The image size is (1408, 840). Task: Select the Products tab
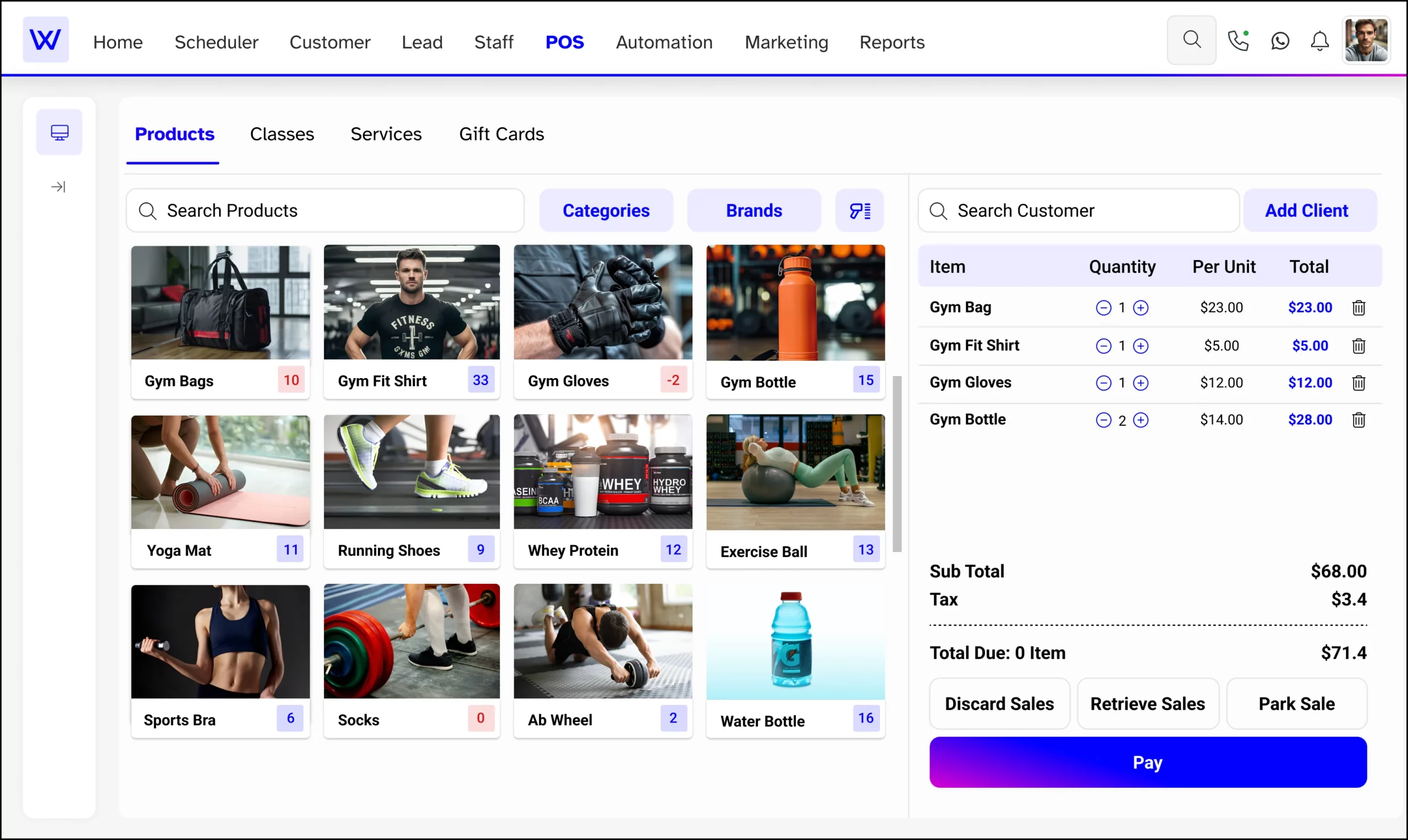(175, 134)
